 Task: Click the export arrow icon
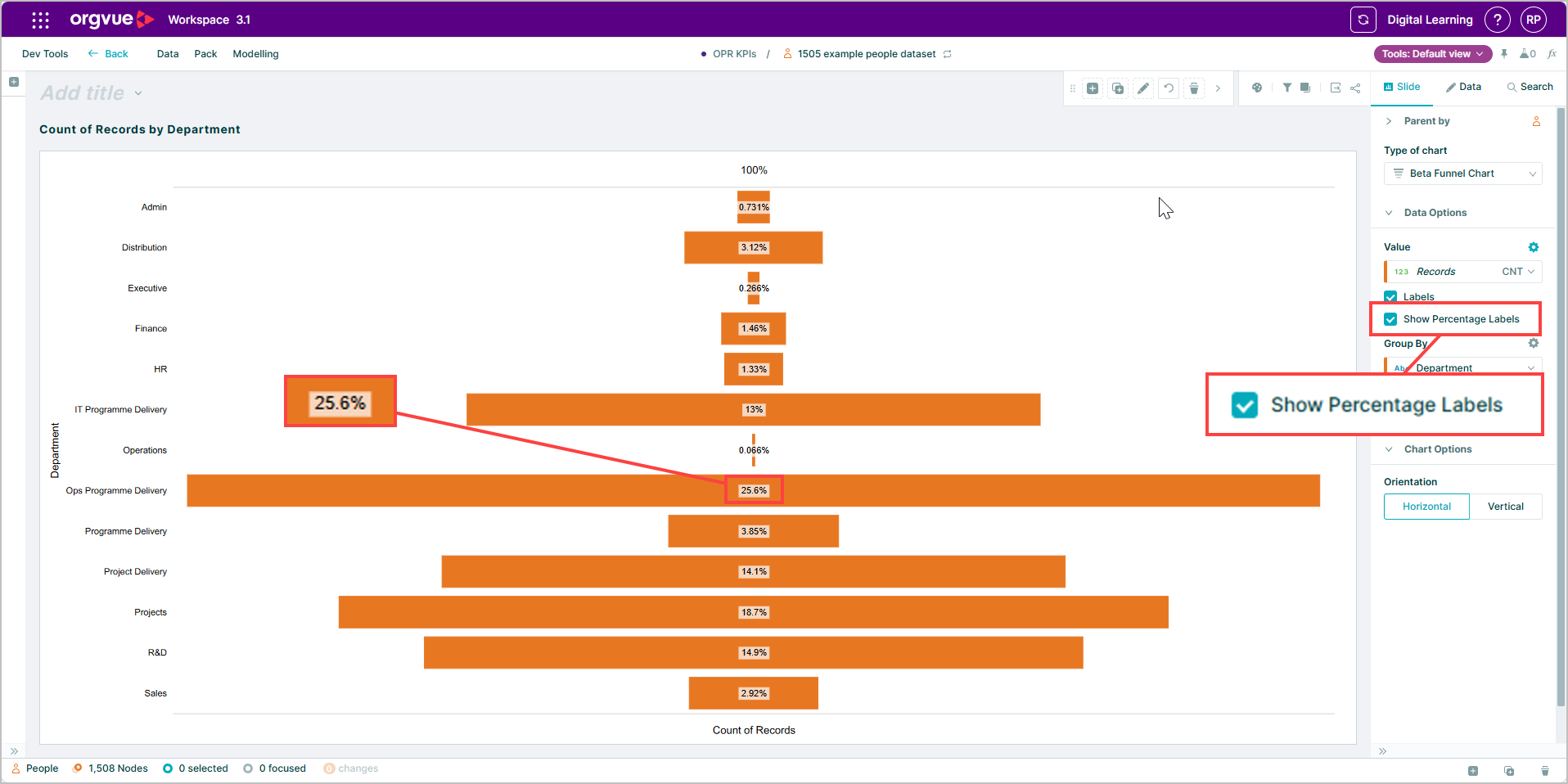coord(1336,88)
